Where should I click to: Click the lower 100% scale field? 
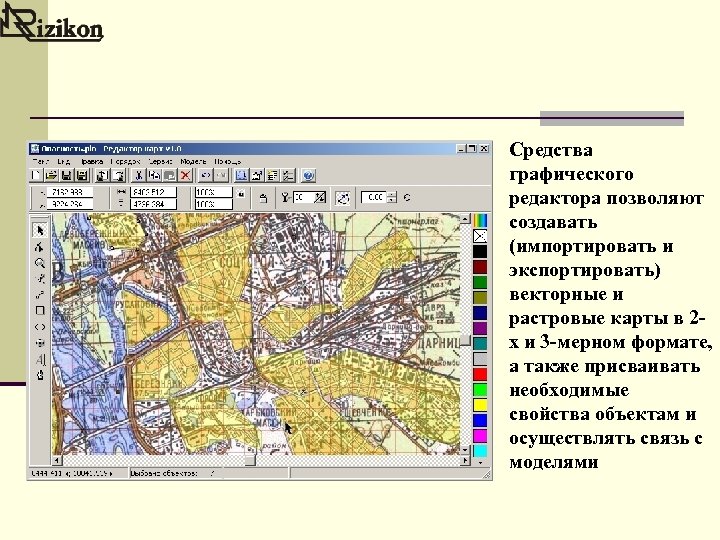click(214, 204)
